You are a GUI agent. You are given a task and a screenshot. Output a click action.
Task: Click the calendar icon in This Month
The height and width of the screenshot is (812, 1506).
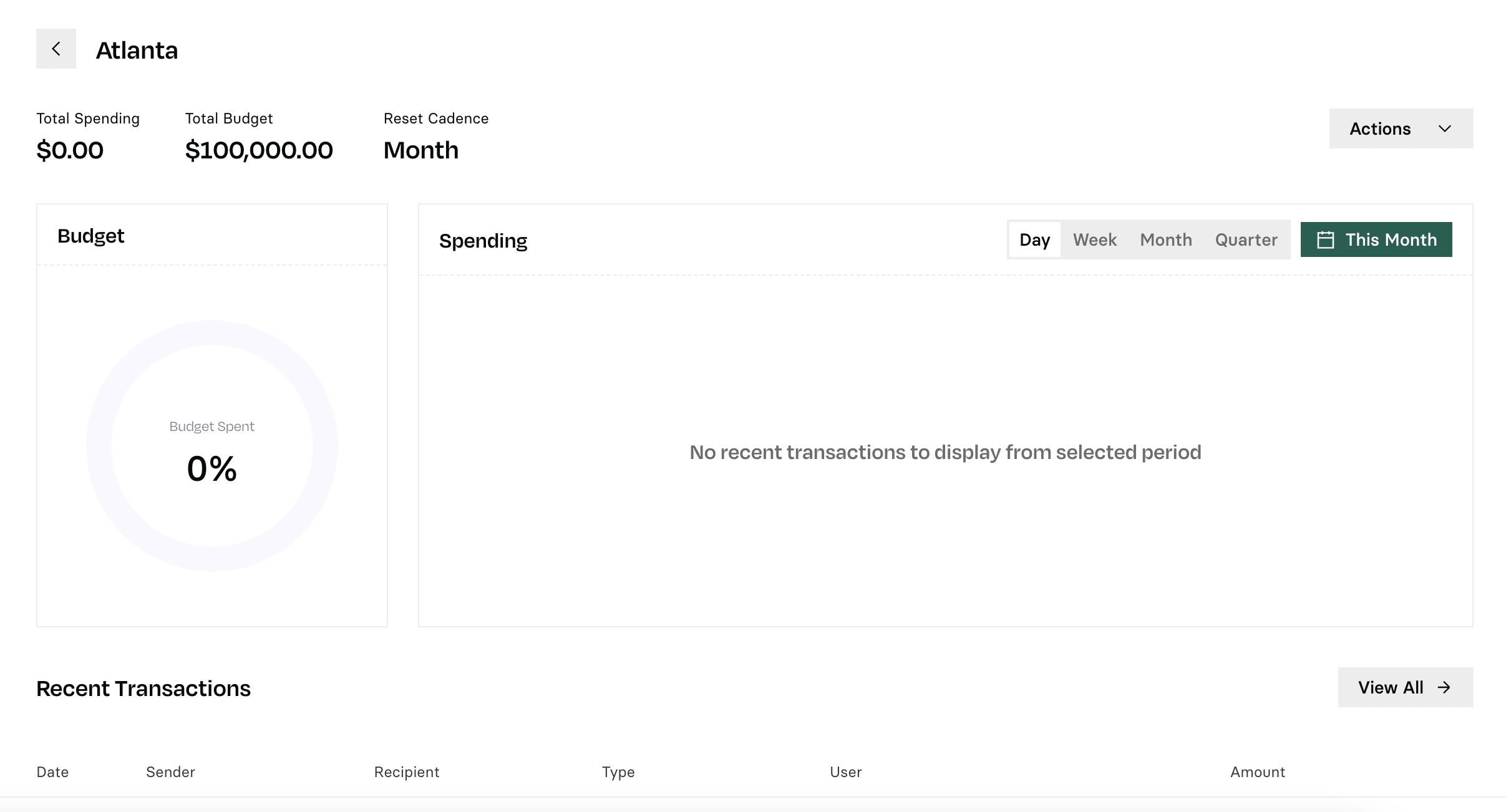(1325, 240)
